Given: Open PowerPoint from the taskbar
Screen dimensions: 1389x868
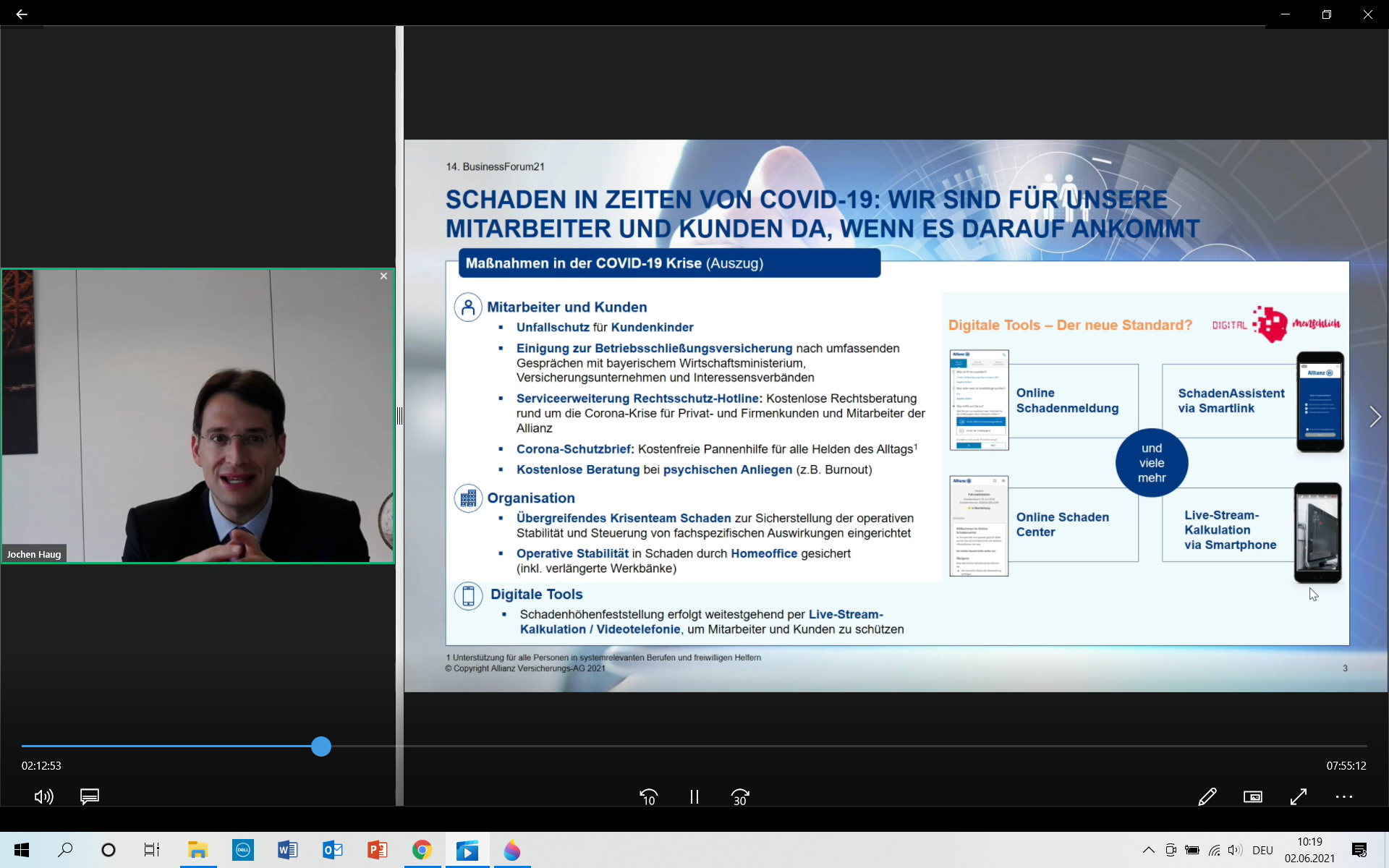Looking at the screenshot, I should [377, 850].
